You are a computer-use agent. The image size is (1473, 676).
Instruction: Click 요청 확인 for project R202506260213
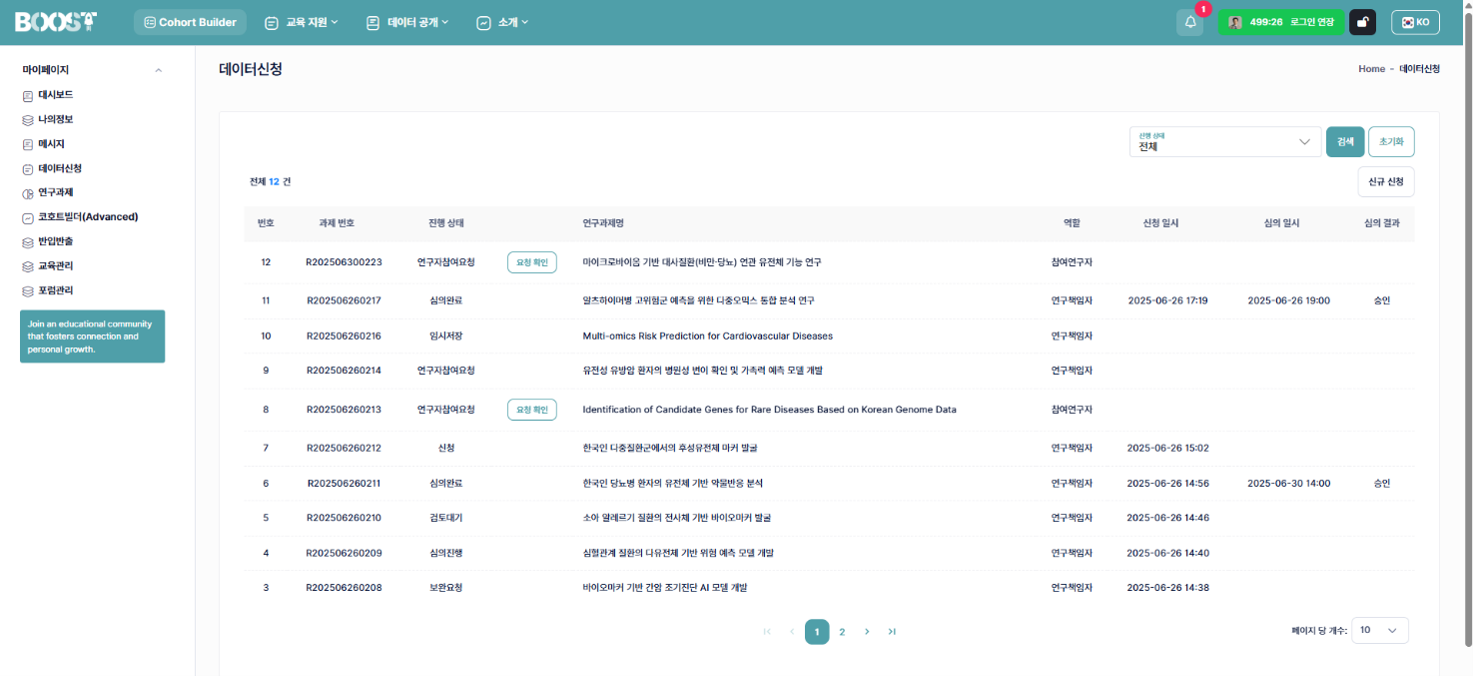[532, 409]
